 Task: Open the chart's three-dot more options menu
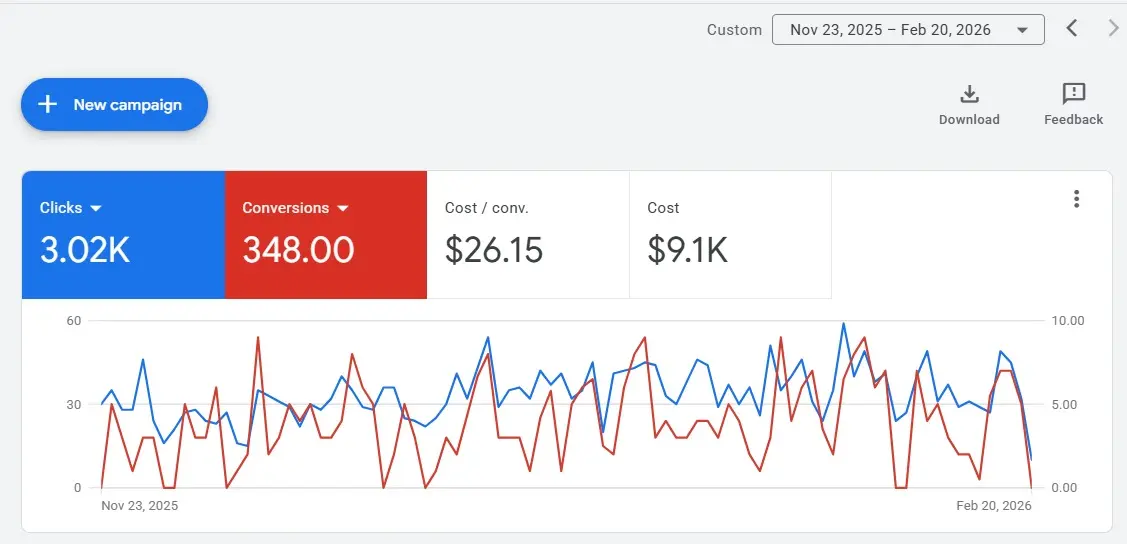1076,199
